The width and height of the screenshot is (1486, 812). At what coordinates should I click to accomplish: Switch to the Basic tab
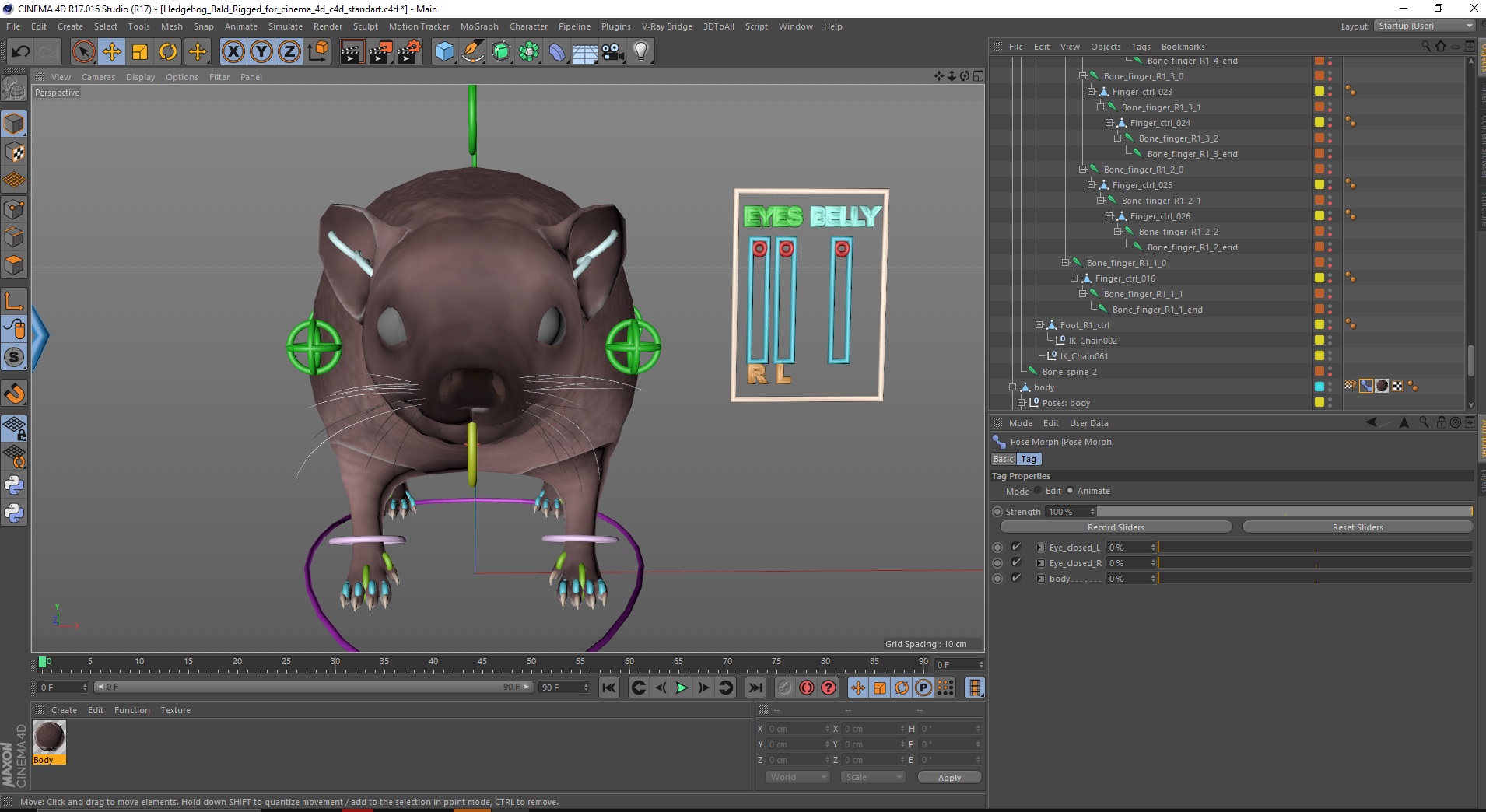tap(1003, 459)
